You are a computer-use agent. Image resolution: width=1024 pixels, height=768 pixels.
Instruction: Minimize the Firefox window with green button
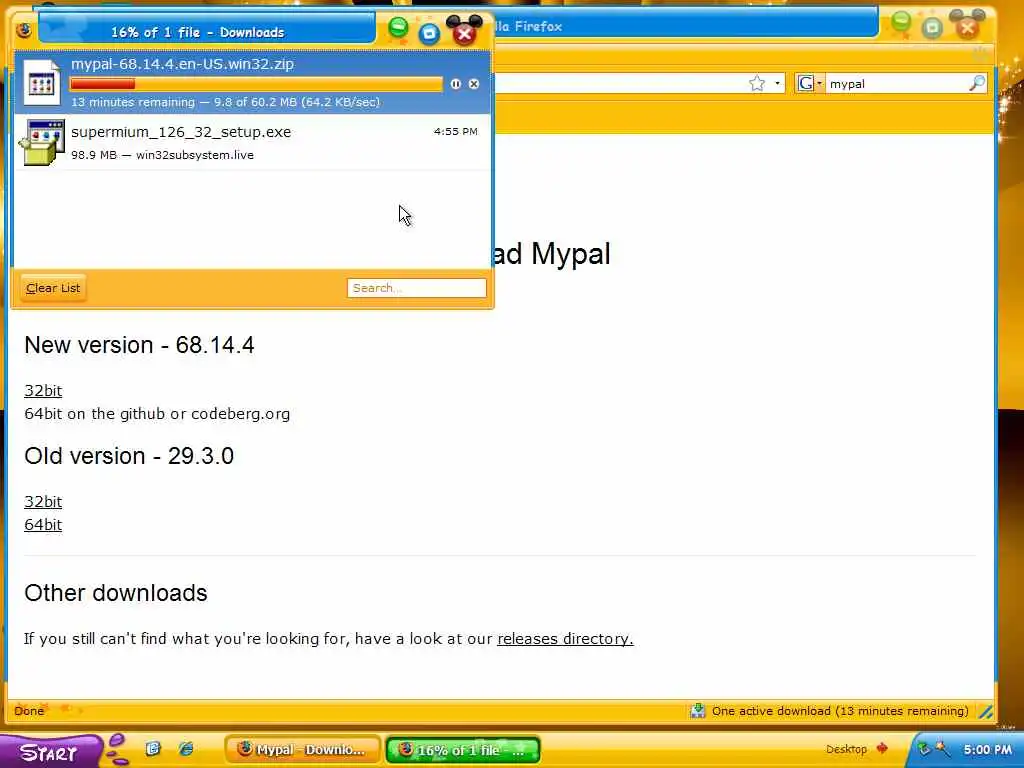click(x=901, y=23)
